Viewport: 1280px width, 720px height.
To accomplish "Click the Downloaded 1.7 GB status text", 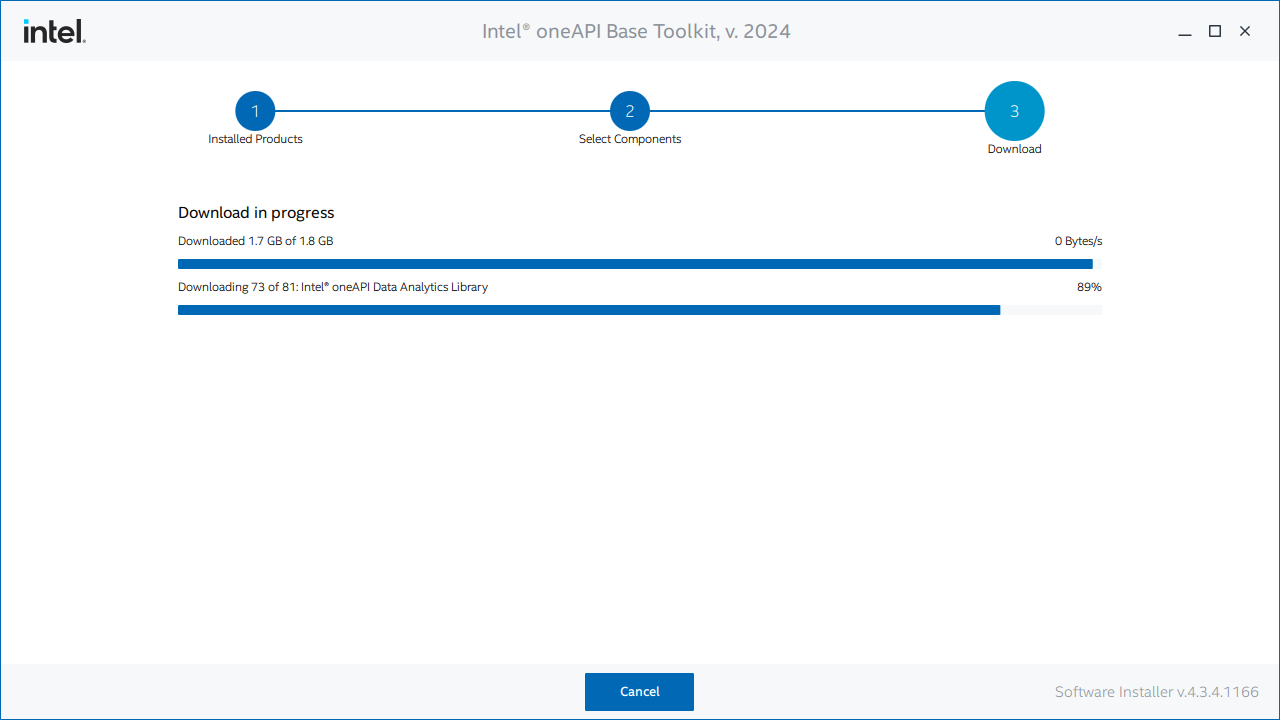I will [x=255, y=240].
